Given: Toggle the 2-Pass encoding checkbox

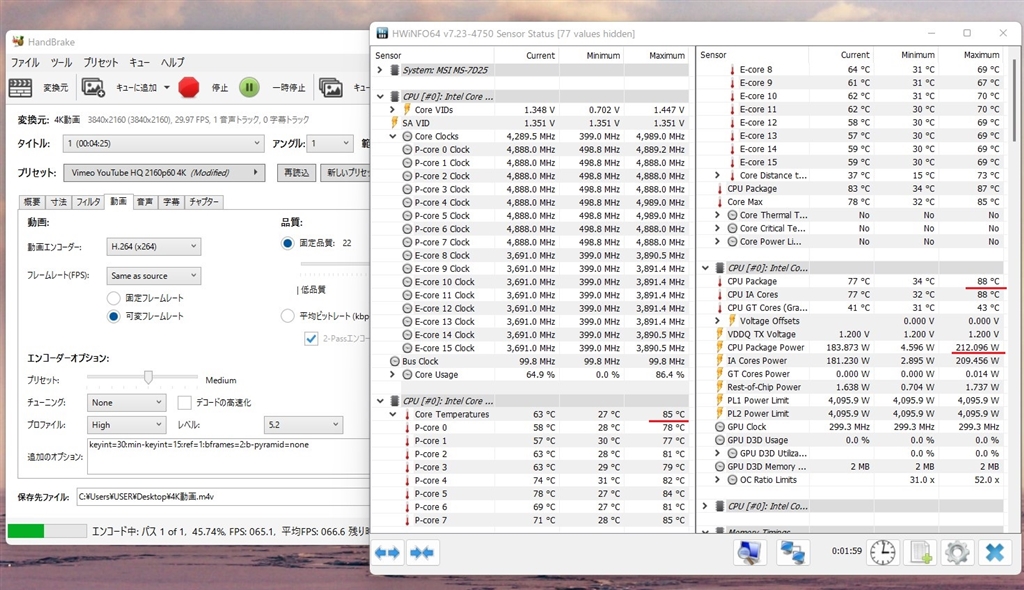Looking at the screenshot, I should (x=311, y=338).
